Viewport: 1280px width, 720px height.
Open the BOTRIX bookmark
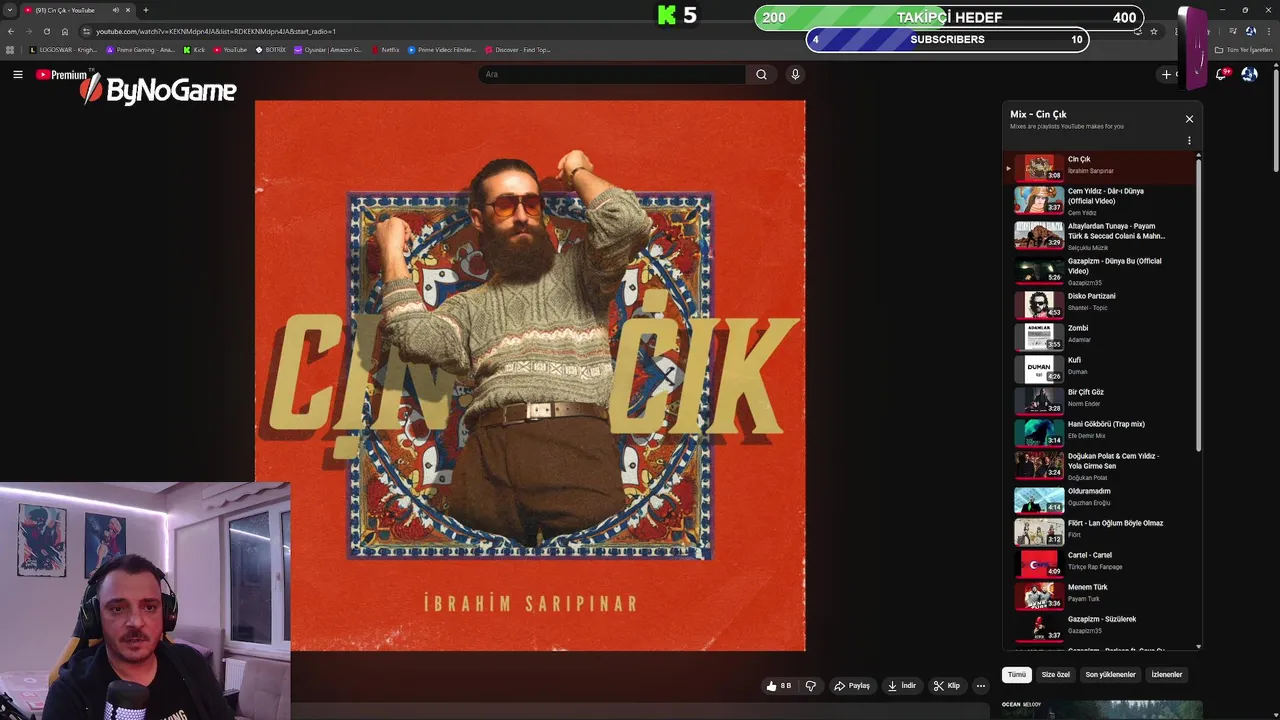[271, 49]
